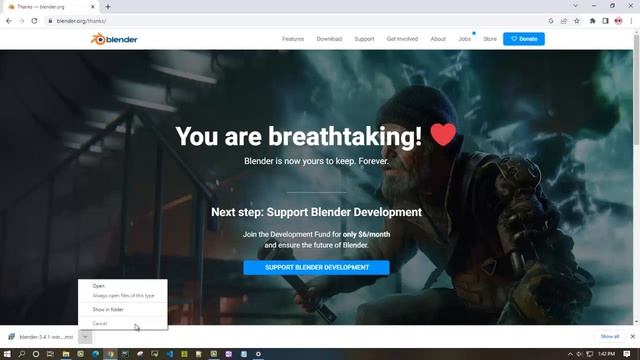
Task: Click the blender.org/thanks/ address bar
Action: point(294,21)
